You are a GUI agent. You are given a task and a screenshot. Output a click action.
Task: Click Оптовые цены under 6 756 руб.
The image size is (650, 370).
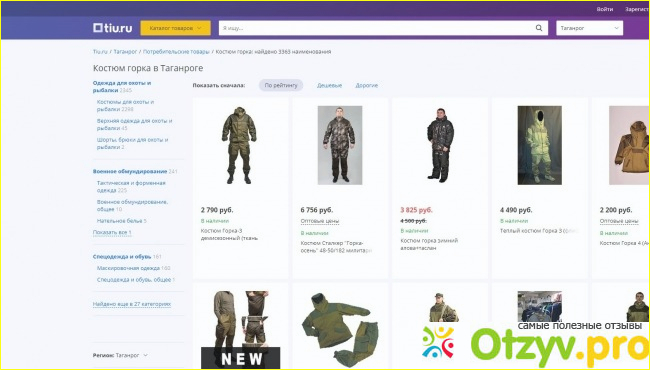click(x=320, y=221)
